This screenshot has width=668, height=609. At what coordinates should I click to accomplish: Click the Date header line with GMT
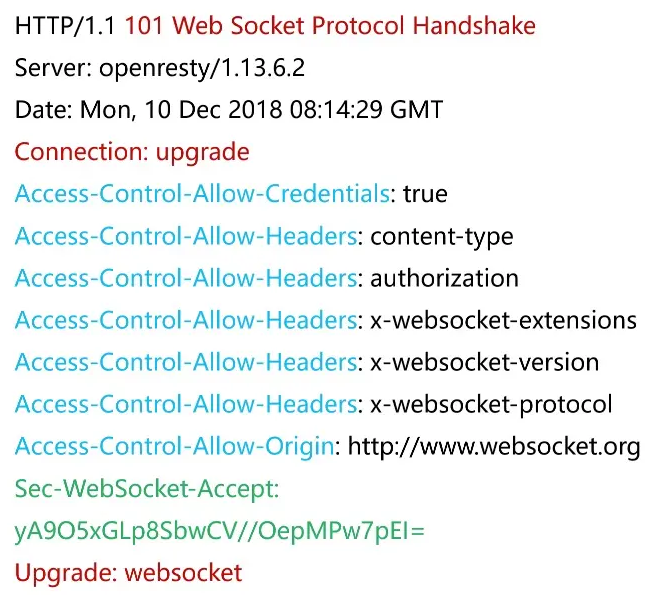(229, 109)
